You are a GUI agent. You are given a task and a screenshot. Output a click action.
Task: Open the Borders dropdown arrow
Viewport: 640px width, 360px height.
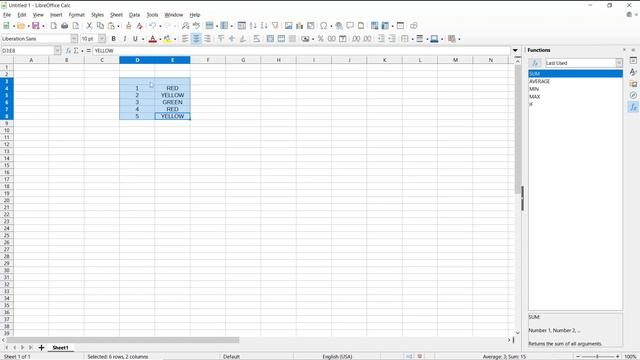coord(412,39)
